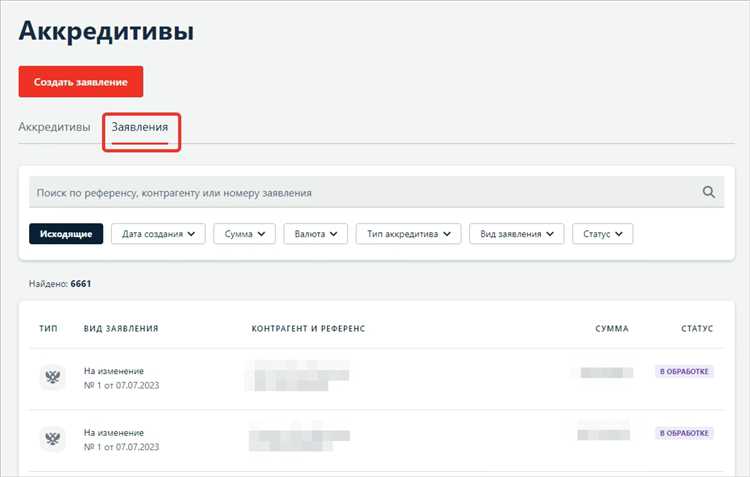Toggle the Исходящие filter
Screen dimensions: 750x477
(66, 234)
